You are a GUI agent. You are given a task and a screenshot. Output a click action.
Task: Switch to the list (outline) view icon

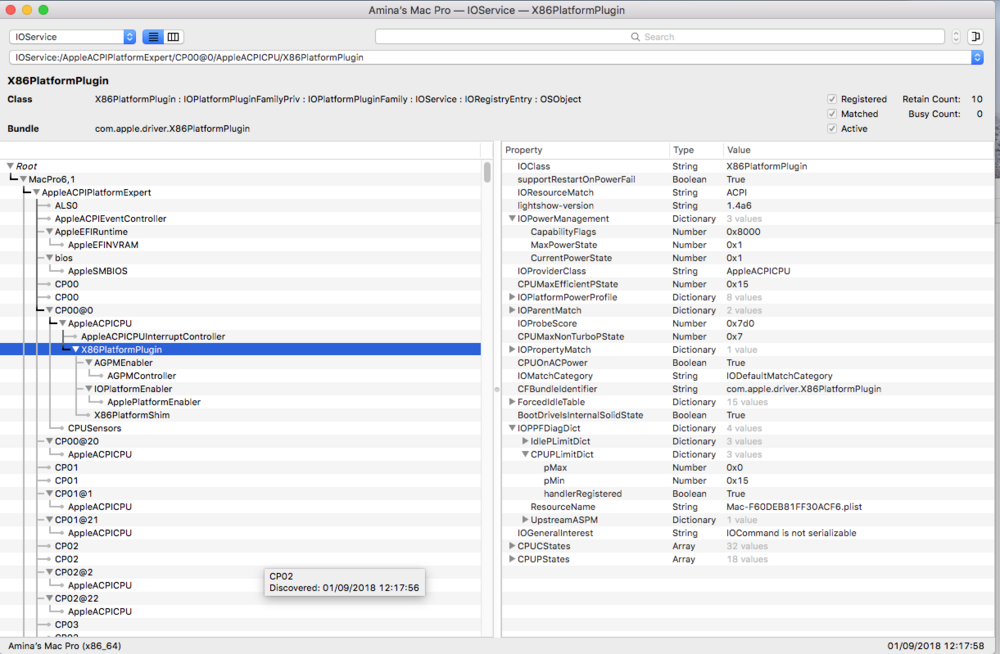[x=153, y=37]
